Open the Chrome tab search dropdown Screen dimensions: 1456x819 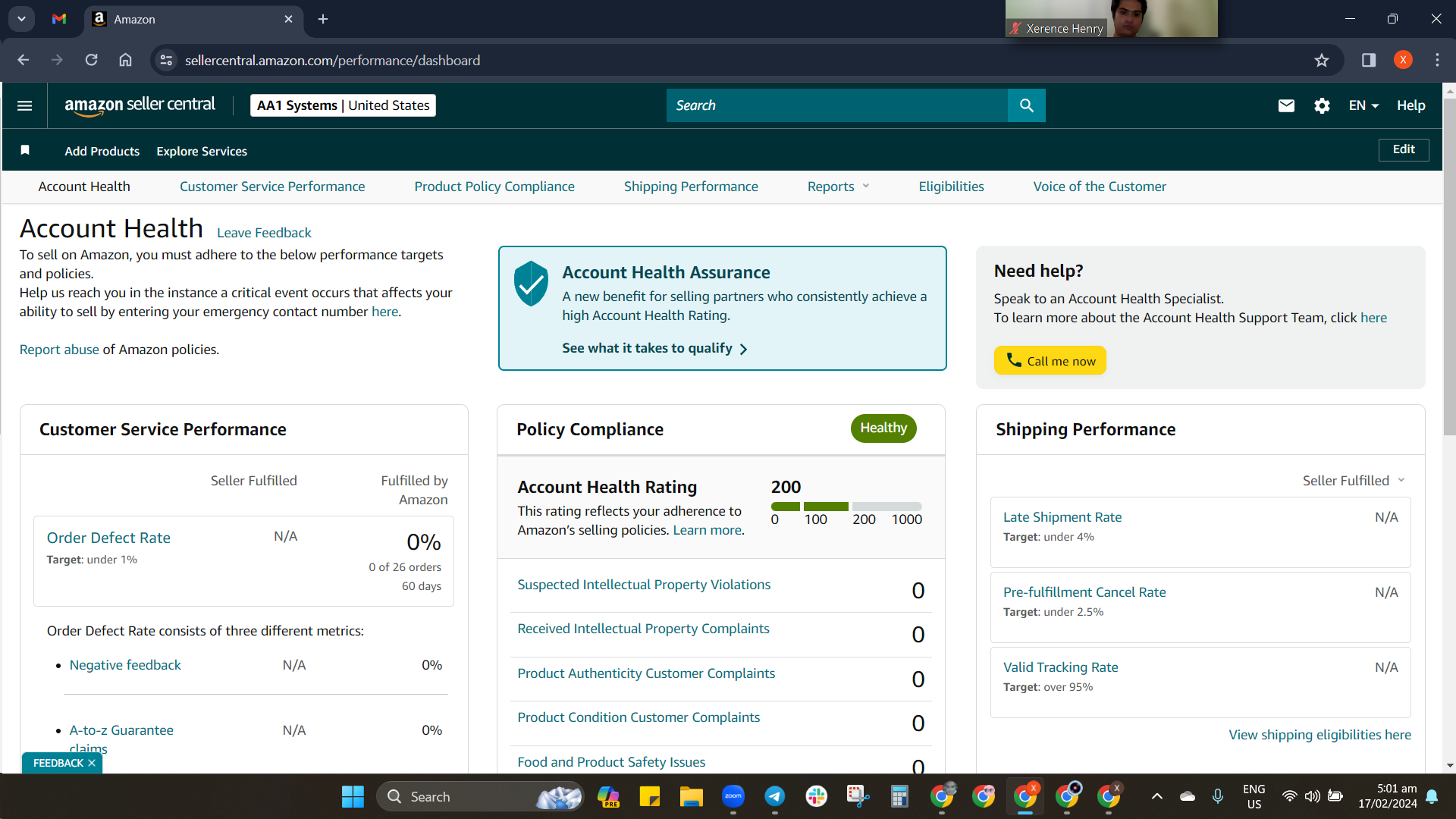coord(21,19)
